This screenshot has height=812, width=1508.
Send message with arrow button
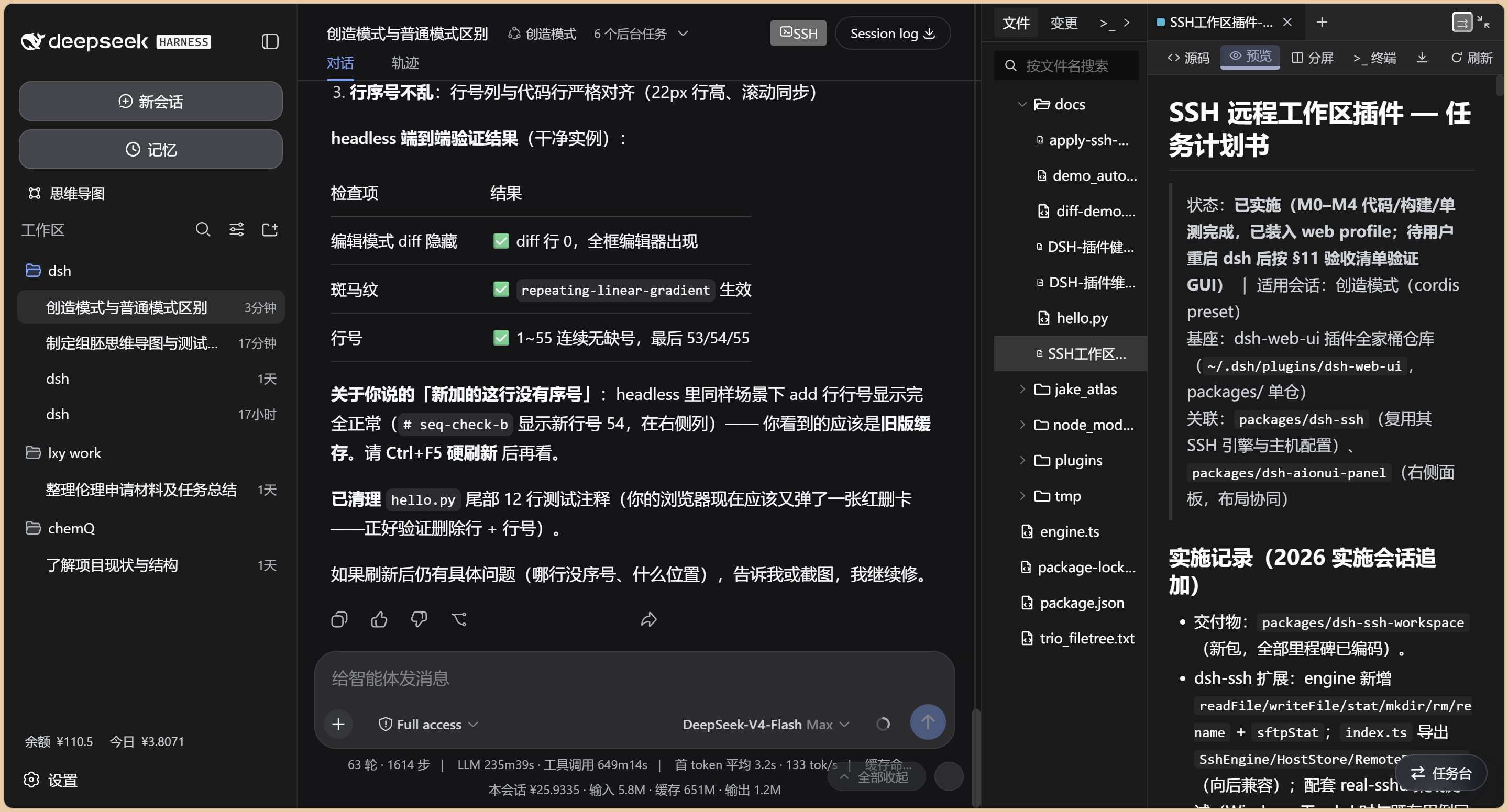pyautogui.click(x=928, y=722)
